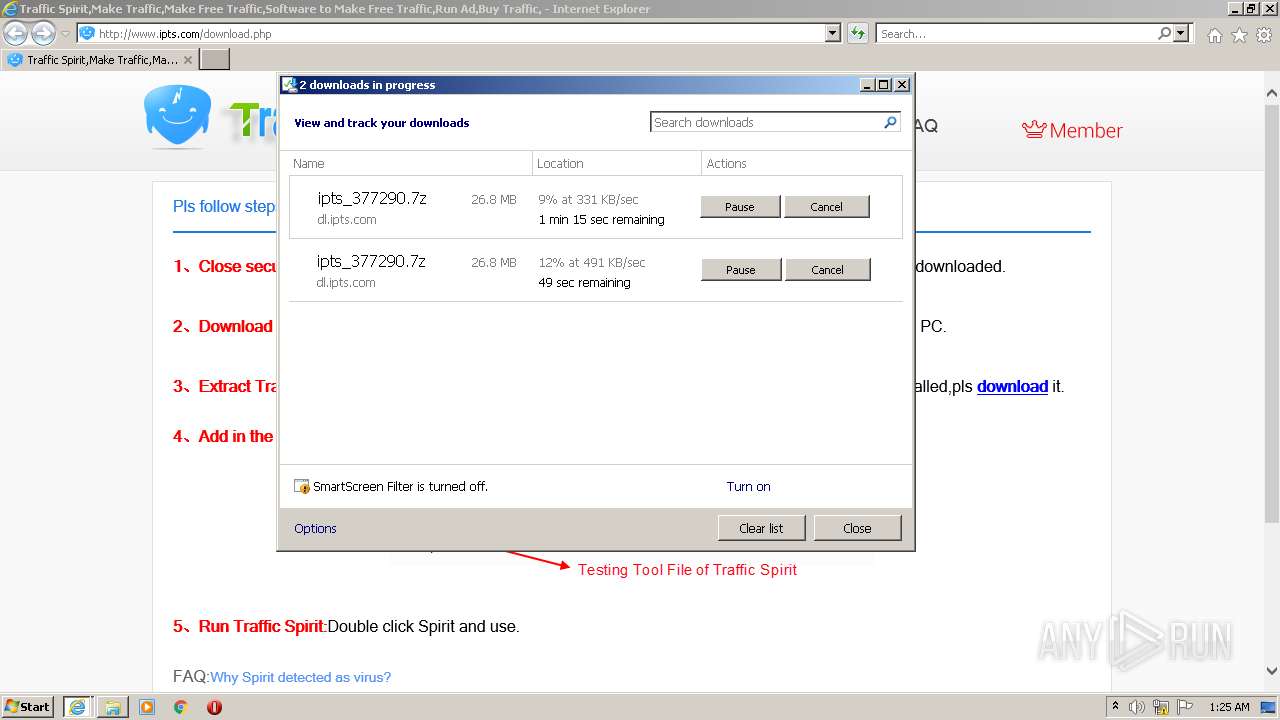This screenshot has height=720, width=1280.
Task: Click the Clear list button
Action: tap(761, 528)
